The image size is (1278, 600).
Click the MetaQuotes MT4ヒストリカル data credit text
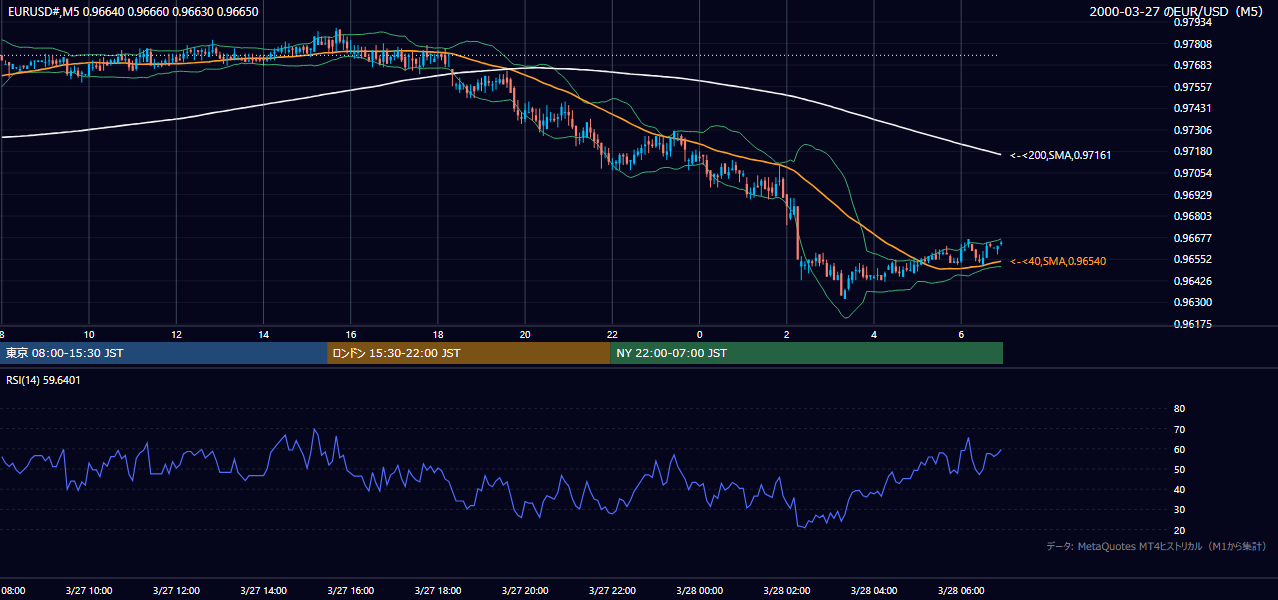pyautogui.click(x=1156, y=546)
